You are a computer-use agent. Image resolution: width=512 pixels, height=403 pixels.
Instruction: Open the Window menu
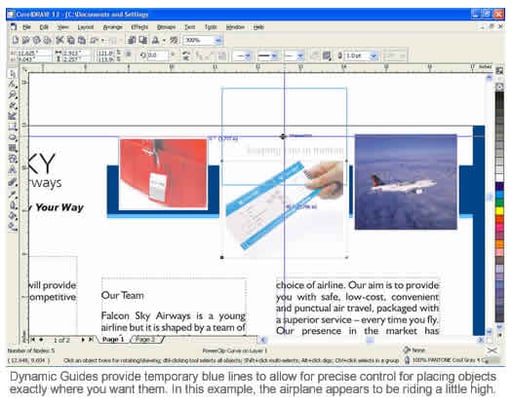[x=235, y=27]
